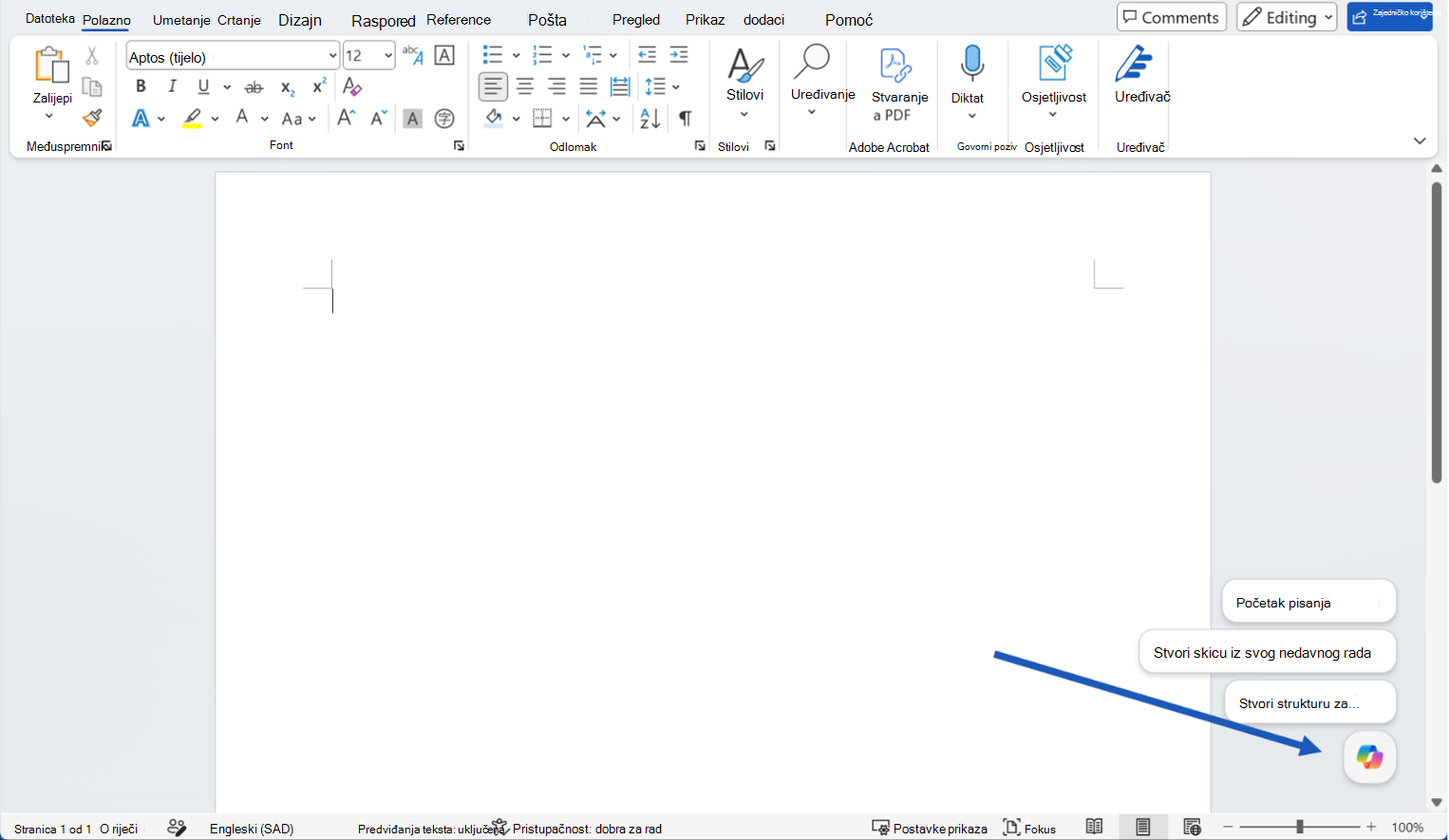
Task: Open the Editing mode dropdown
Action: coord(1287,17)
